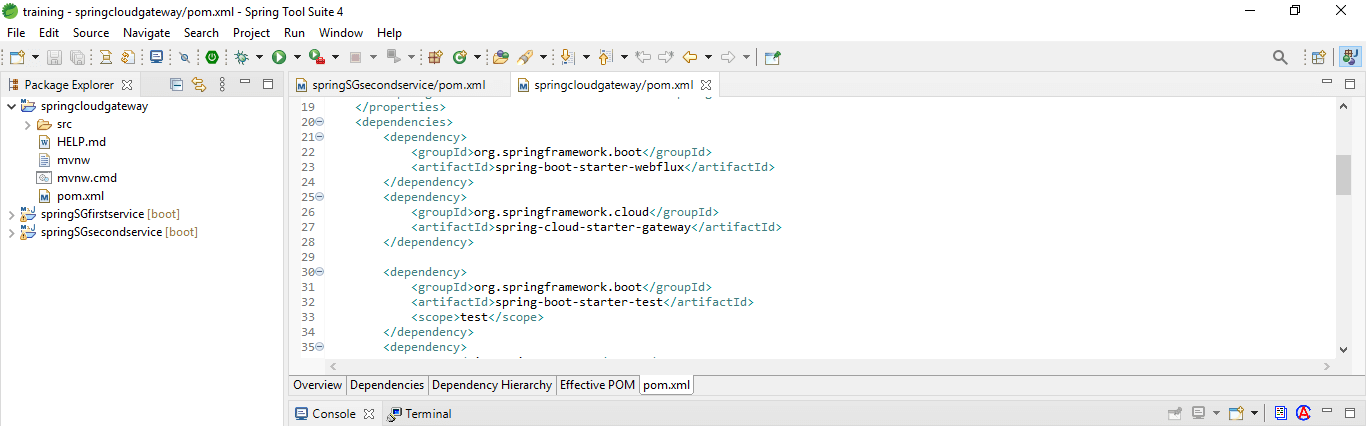Open the Navigate menu
This screenshot has height=426, width=1366.
(147, 33)
